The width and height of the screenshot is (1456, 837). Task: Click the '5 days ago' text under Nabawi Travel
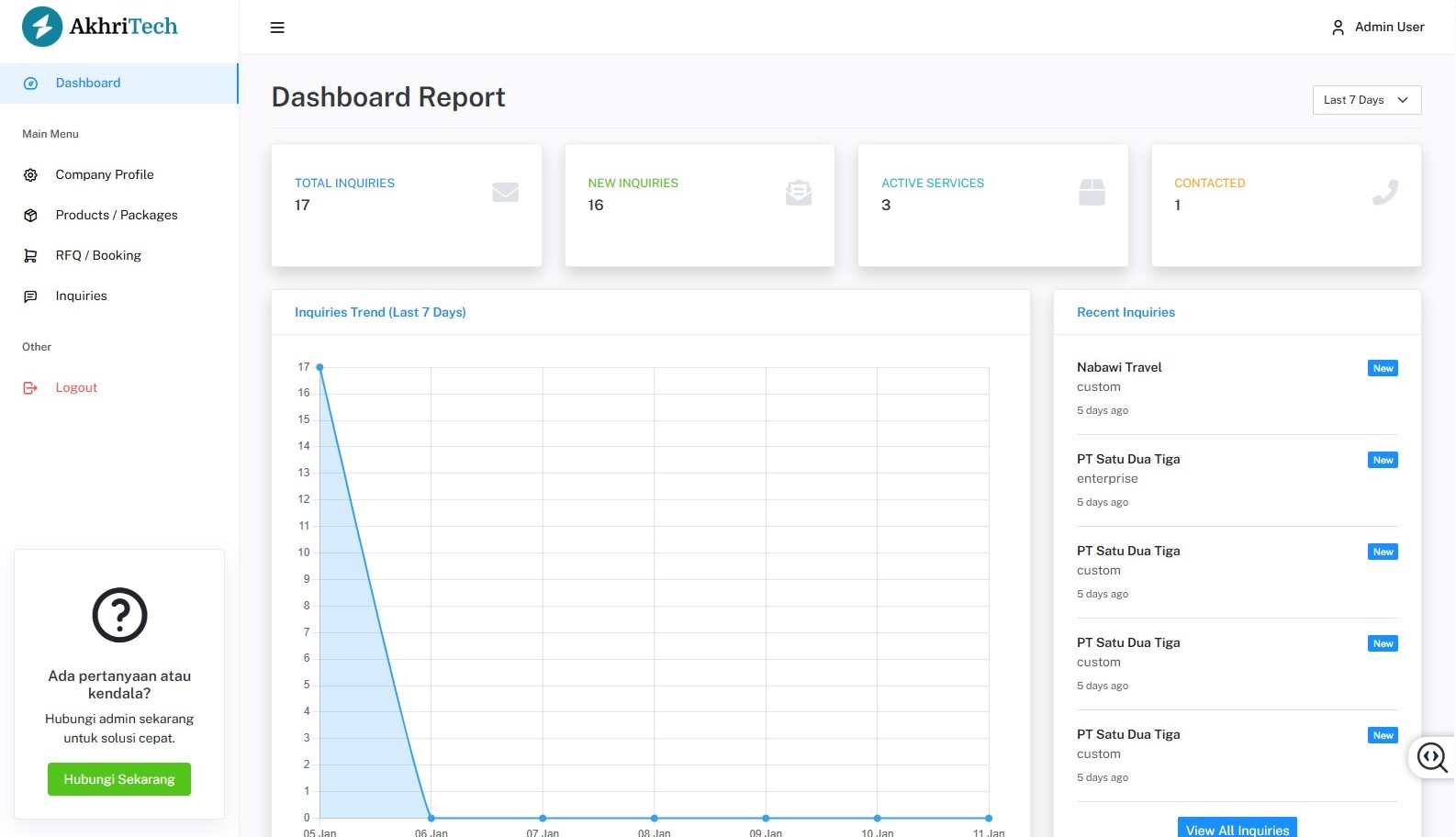(x=1103, y=411)
